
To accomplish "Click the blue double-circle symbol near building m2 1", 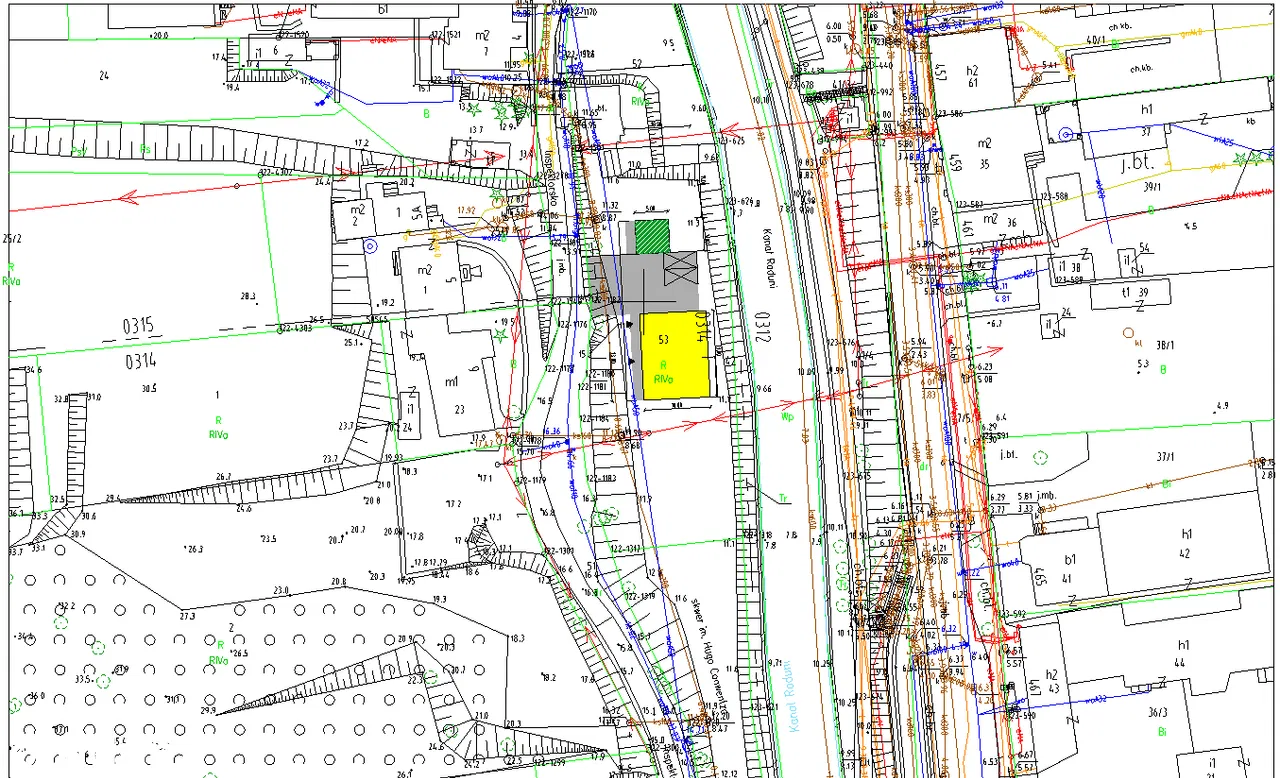I will pos(370,245).
